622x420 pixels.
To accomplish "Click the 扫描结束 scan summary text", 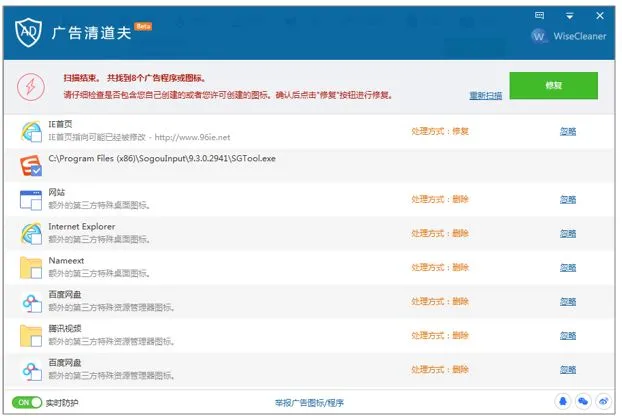I will coord(135,78).
